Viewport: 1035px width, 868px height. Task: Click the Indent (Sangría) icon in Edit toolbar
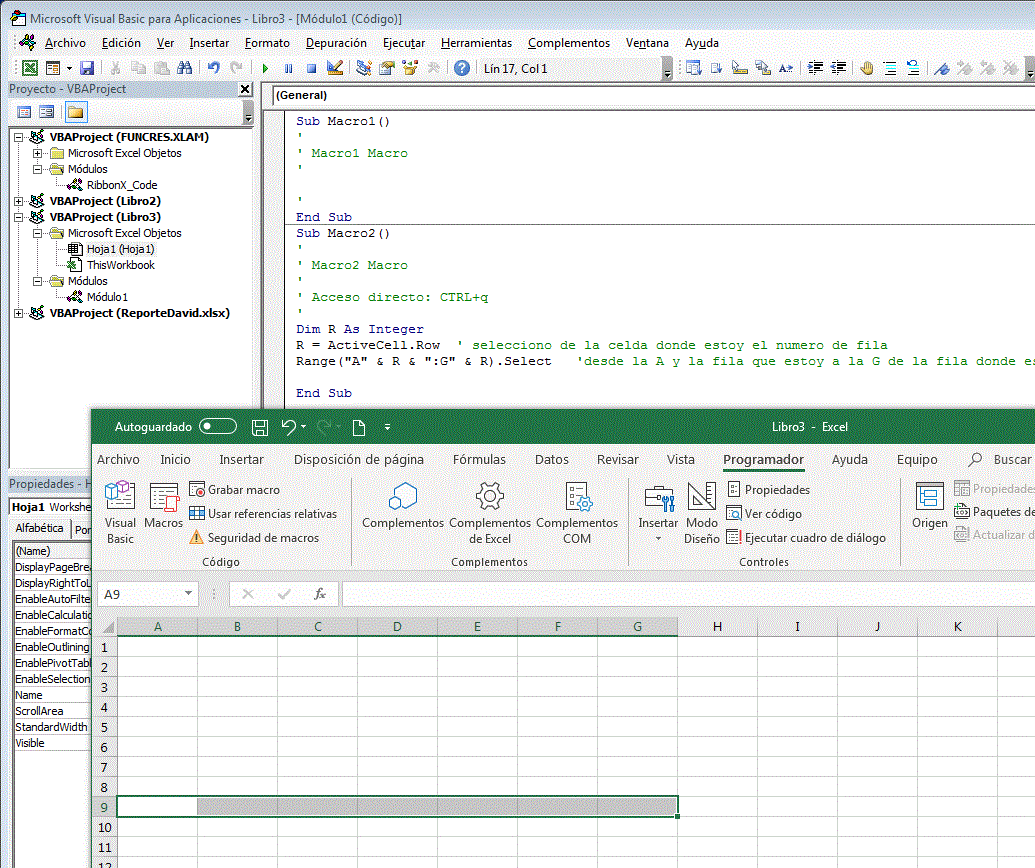pos(815,68)
